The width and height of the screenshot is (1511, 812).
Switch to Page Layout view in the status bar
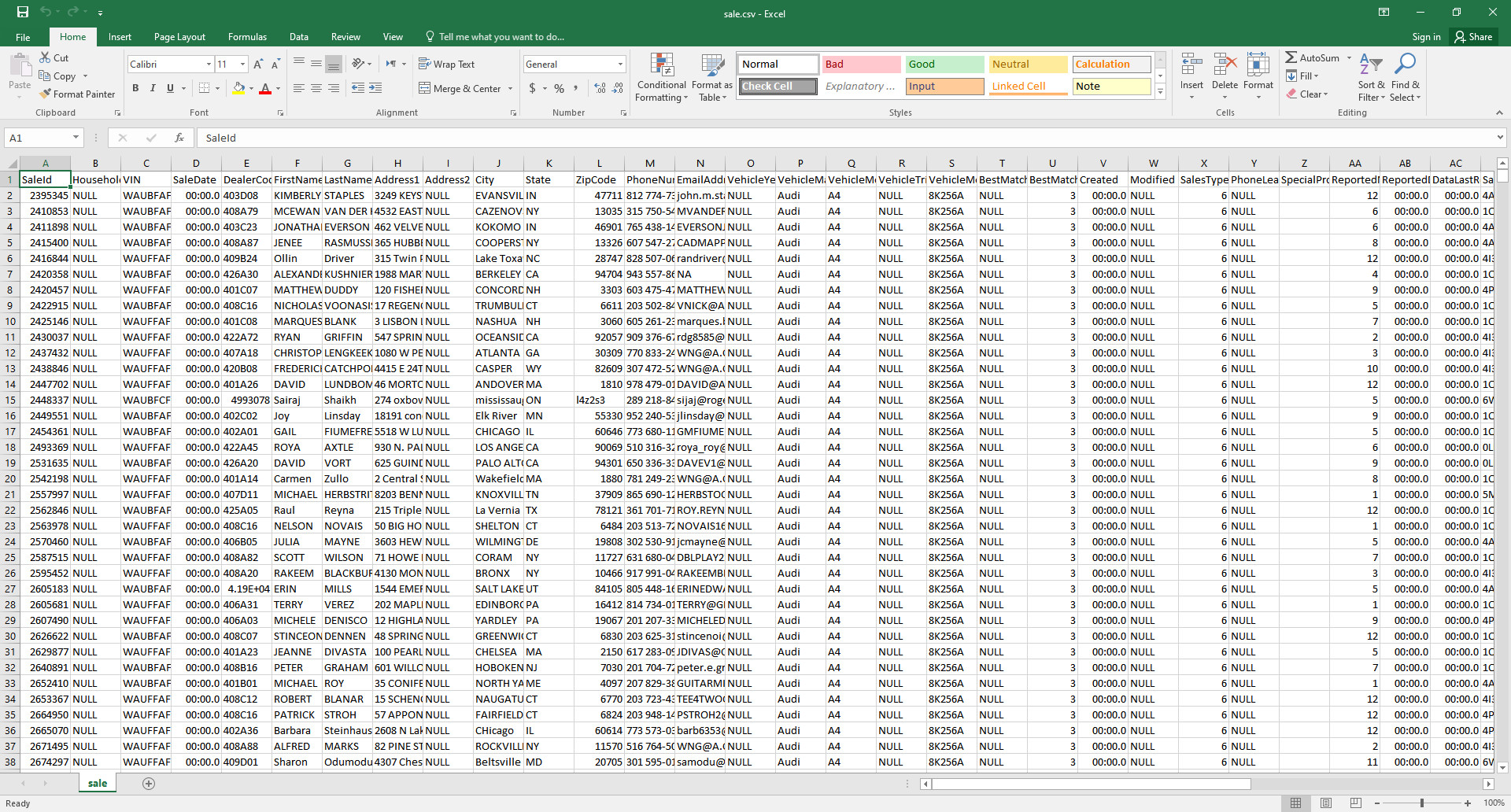click(x=1326, y=803)
